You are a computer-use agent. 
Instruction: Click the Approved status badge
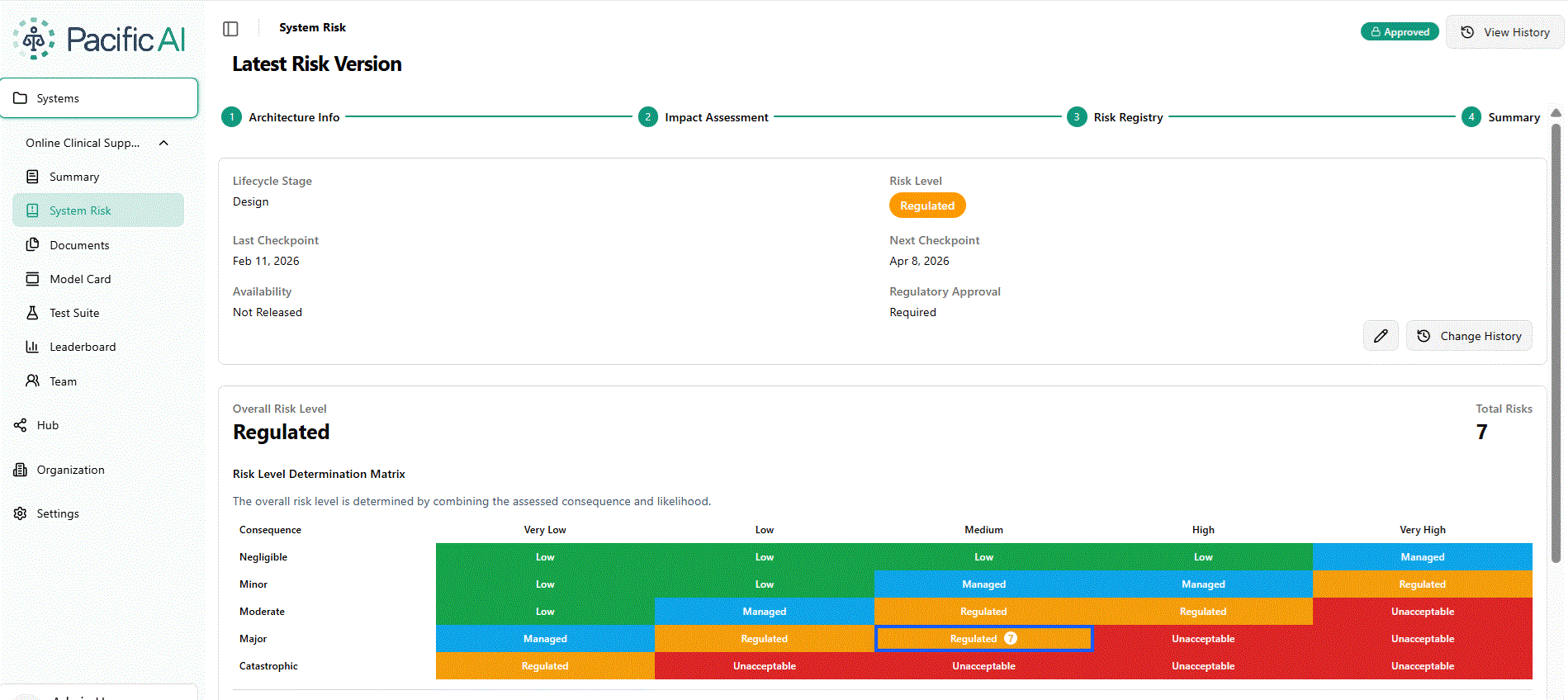[1400, 32]
